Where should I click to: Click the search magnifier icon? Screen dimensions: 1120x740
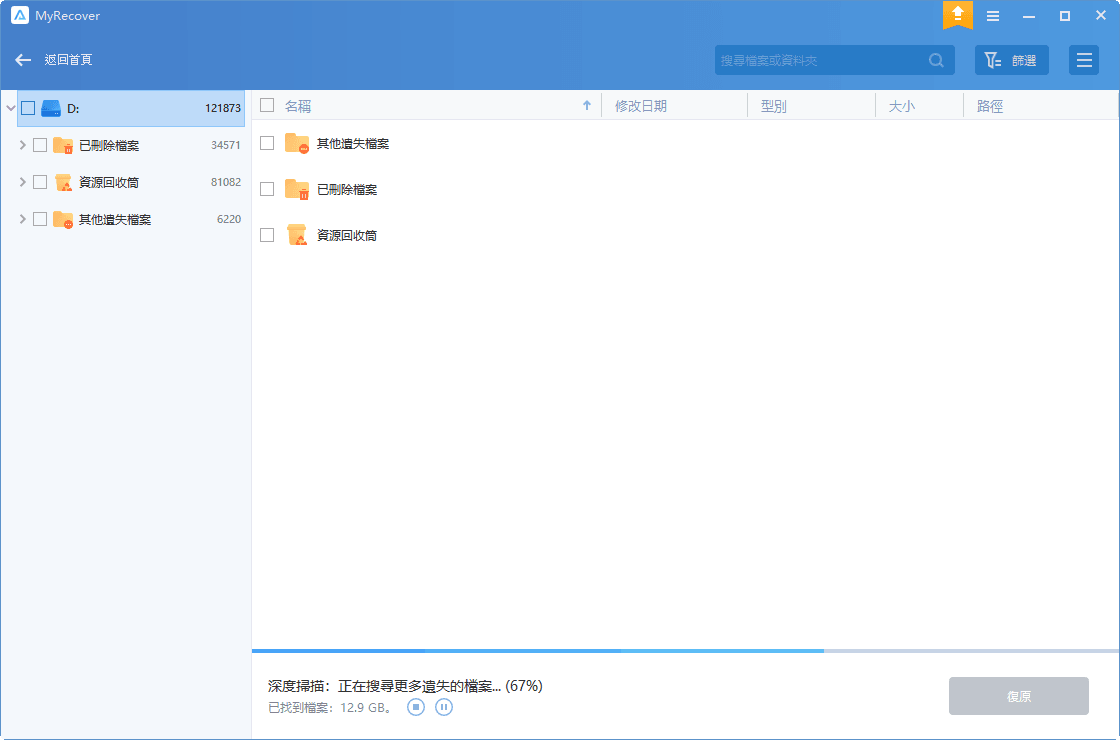[936, 61]
